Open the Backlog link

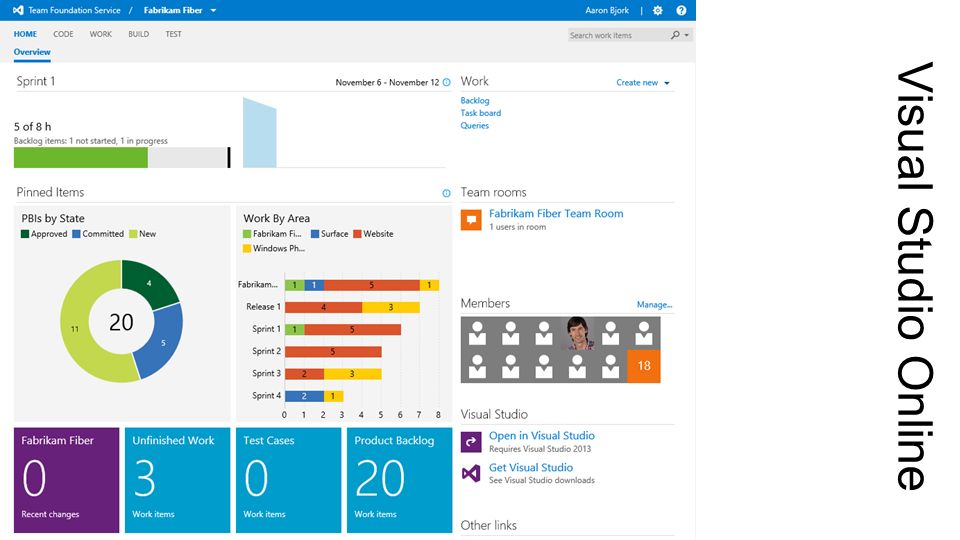(x=474, y=100)
